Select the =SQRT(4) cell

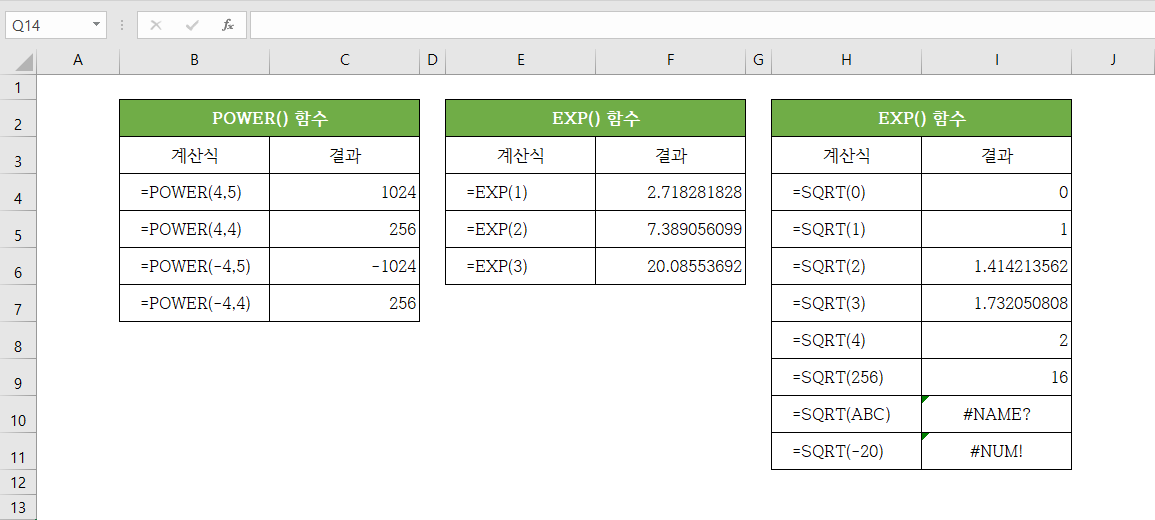846,340
